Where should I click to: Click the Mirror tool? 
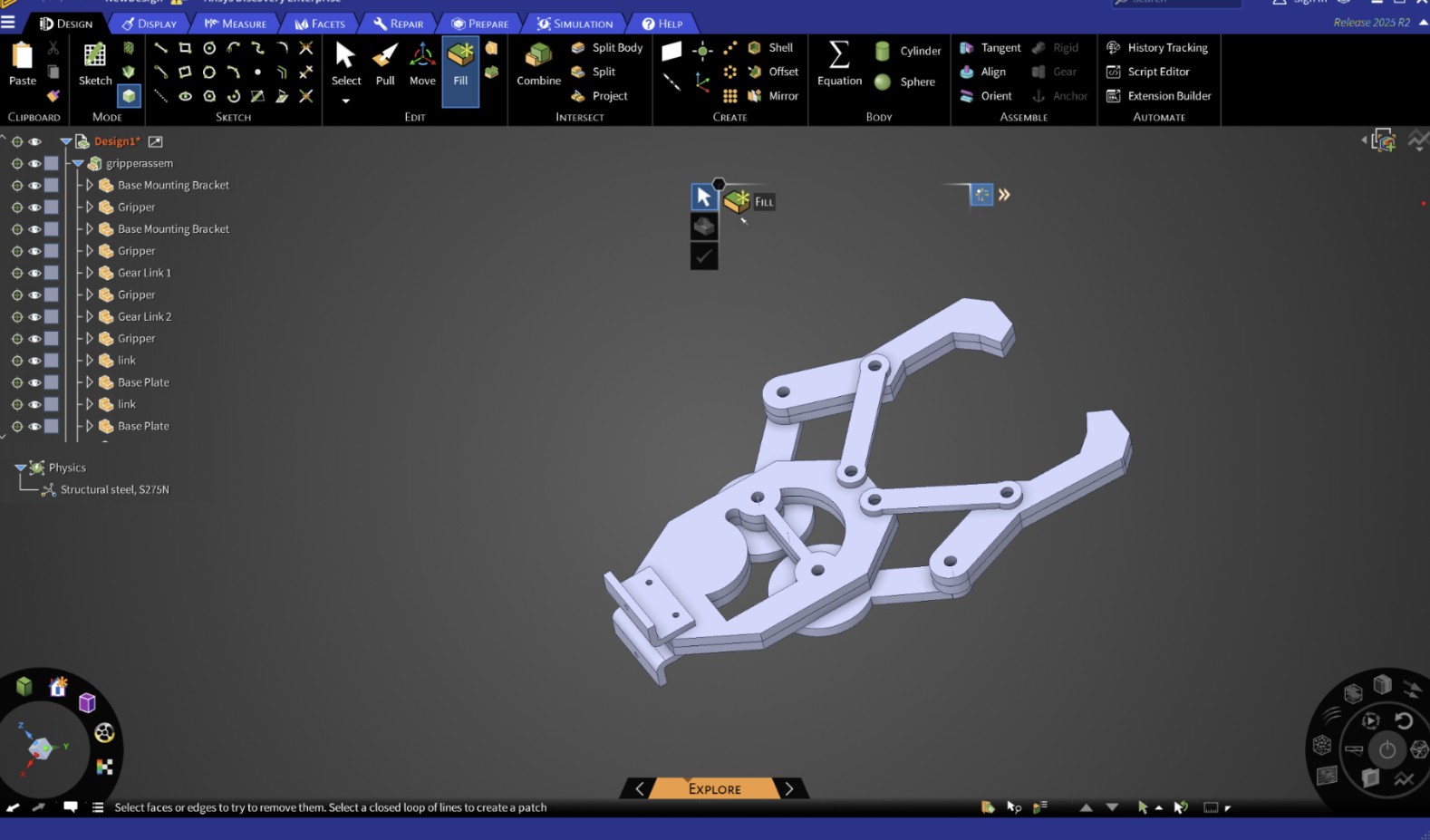[773, 95]
